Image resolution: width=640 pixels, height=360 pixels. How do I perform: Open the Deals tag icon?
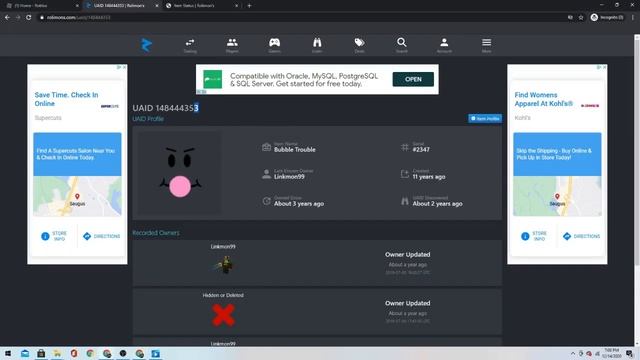point(359,45)
